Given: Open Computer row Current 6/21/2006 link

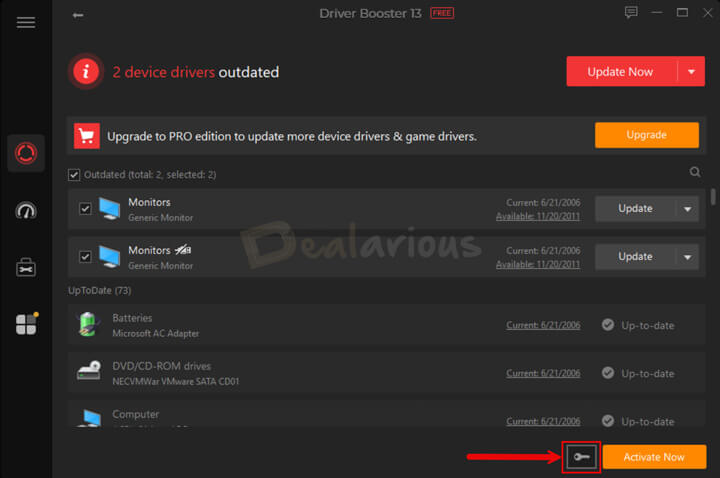Looking at the screenshot, I should click(x=543, y=421).
